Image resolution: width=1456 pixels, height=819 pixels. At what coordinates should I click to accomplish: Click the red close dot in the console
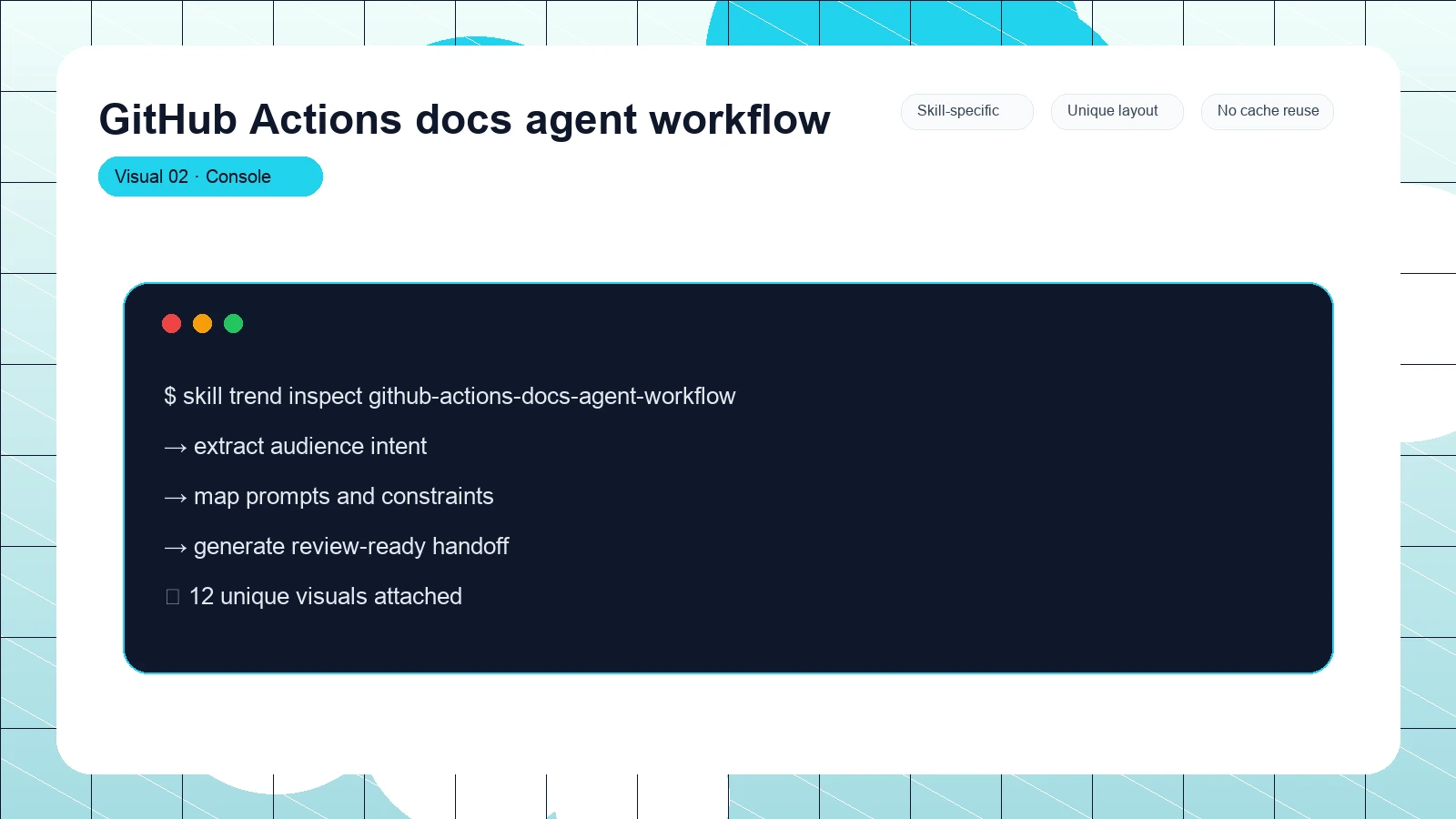(x=171, y=323)
